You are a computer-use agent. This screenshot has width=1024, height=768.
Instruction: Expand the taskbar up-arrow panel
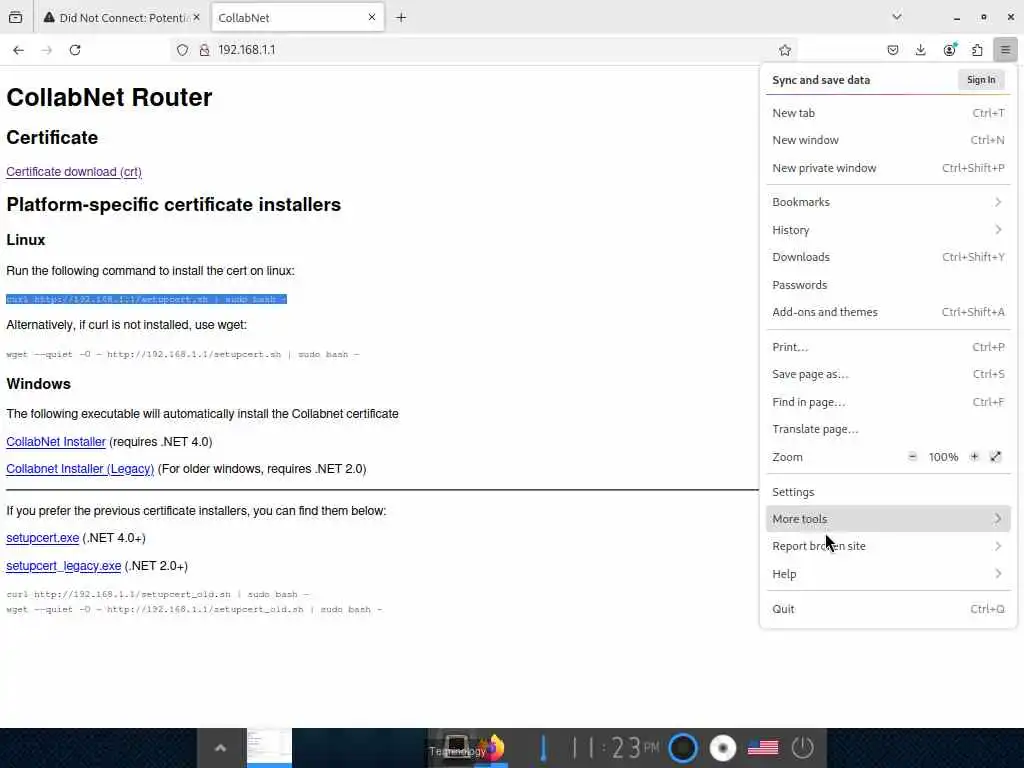tap(221, 748)
